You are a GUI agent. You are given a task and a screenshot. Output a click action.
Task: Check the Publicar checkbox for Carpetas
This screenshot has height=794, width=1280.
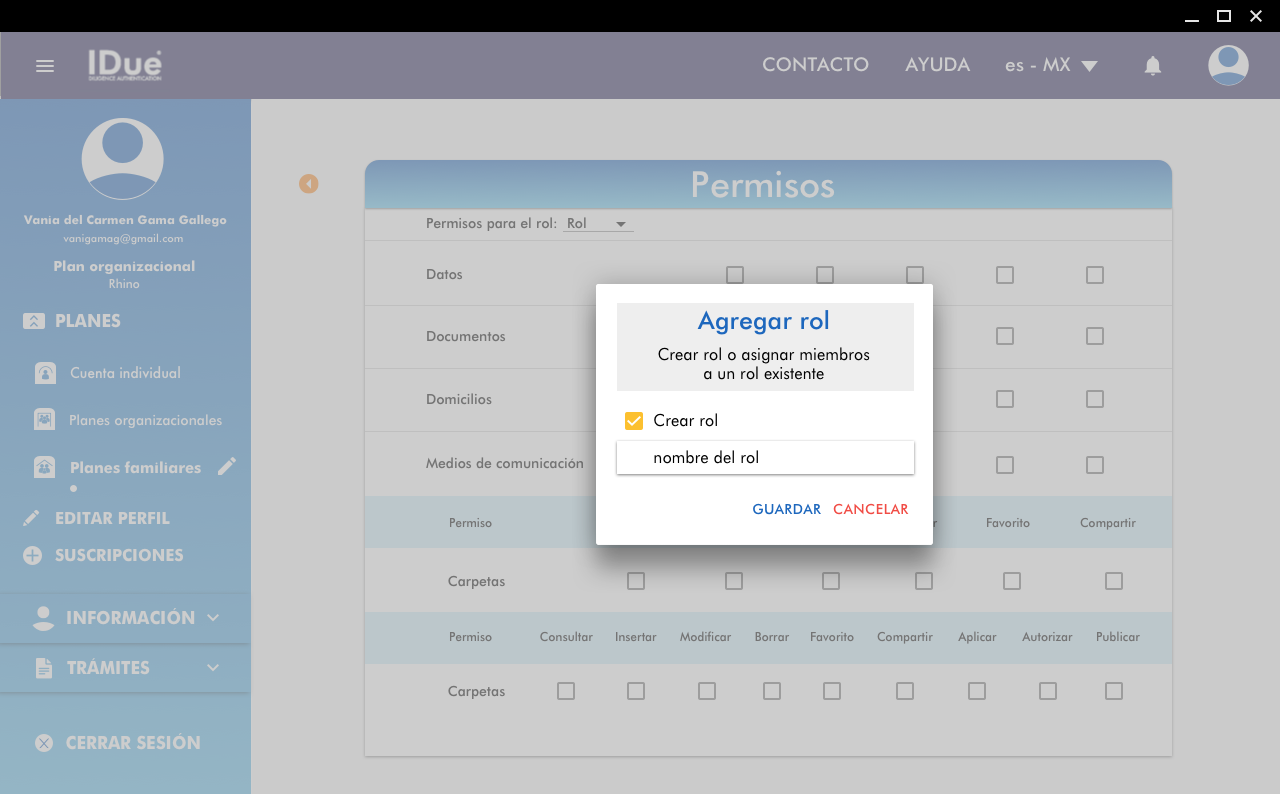pyautogui.click(x=1114, y=691)
